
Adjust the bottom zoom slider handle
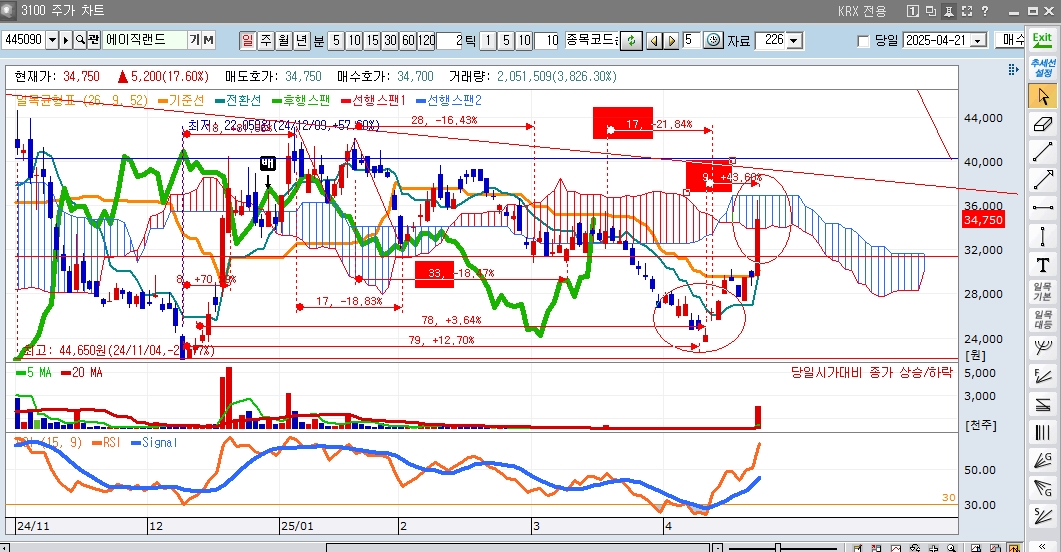pyautogui.click(x=778, y=548)
